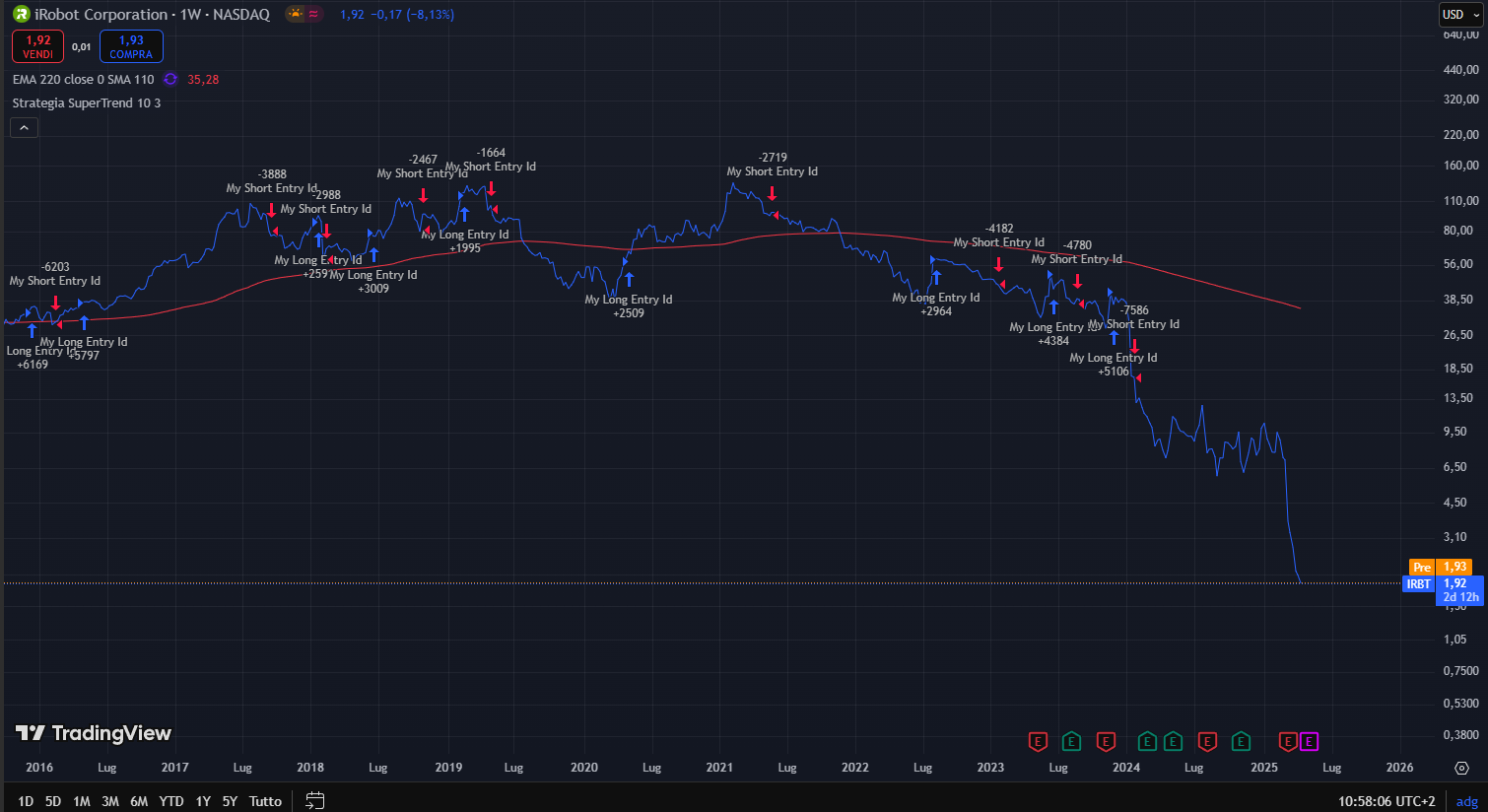Click the +2964 My Long Entry Id label

click(x=936, y=304)
